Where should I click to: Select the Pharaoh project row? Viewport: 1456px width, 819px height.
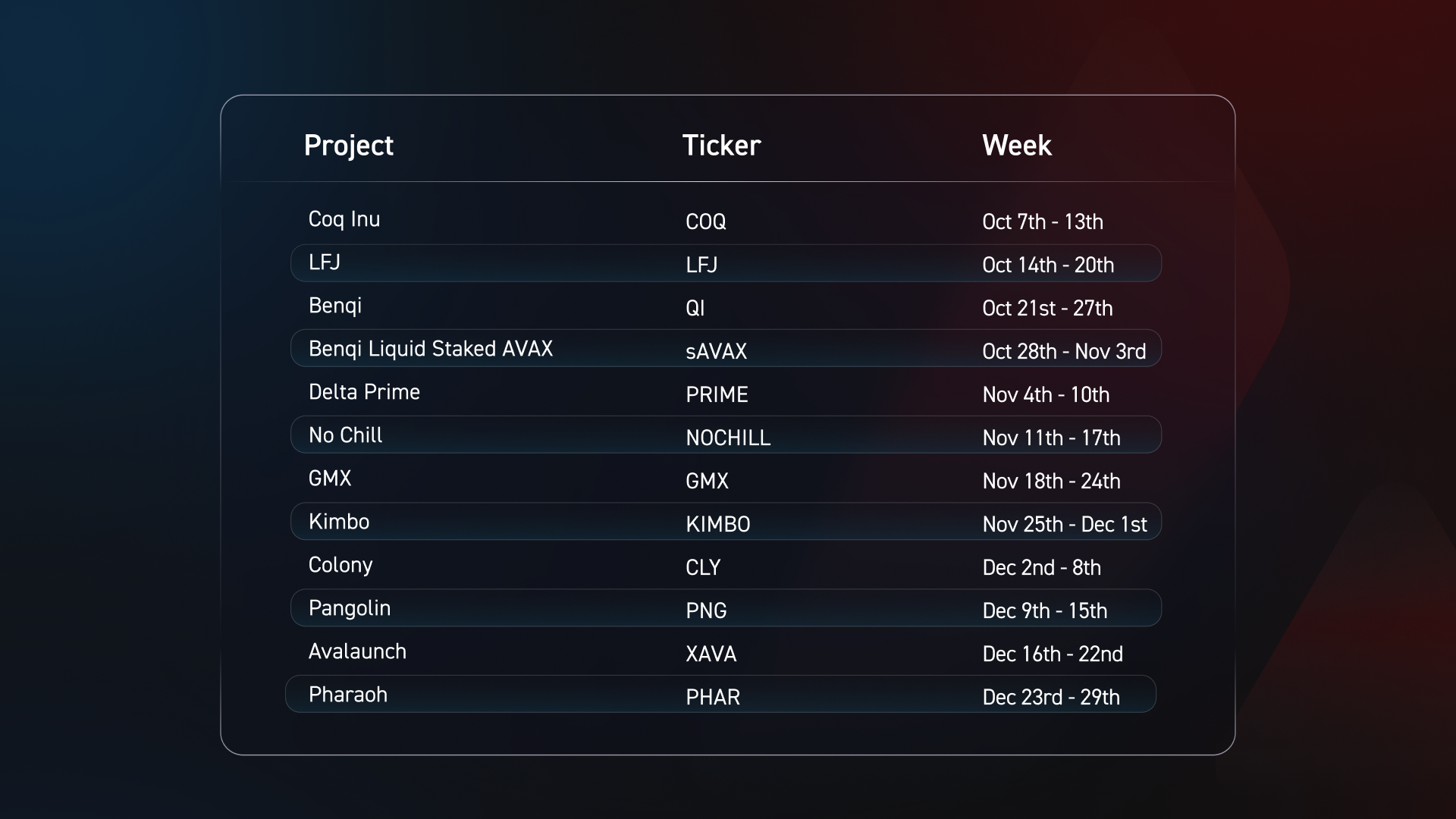point(720,694)
